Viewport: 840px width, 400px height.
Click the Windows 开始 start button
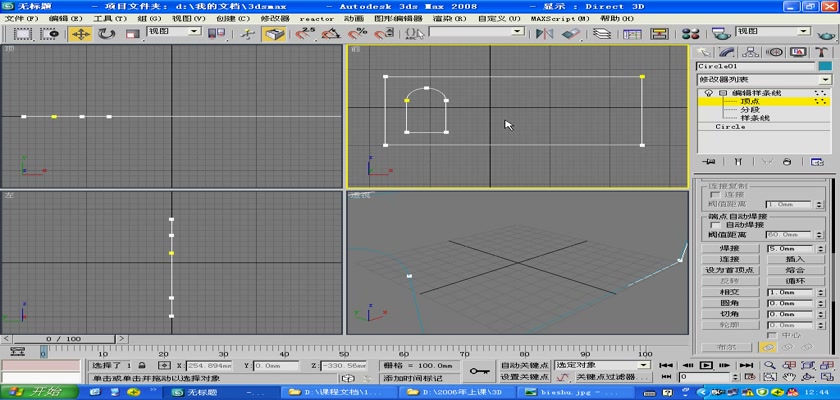39,393
